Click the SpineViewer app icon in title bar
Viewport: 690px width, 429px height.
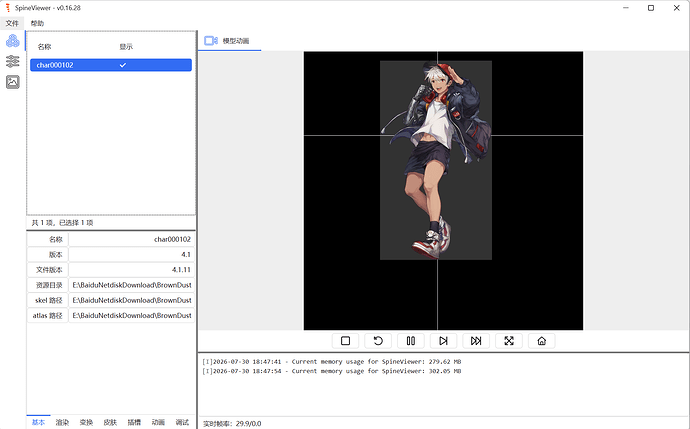7,8
